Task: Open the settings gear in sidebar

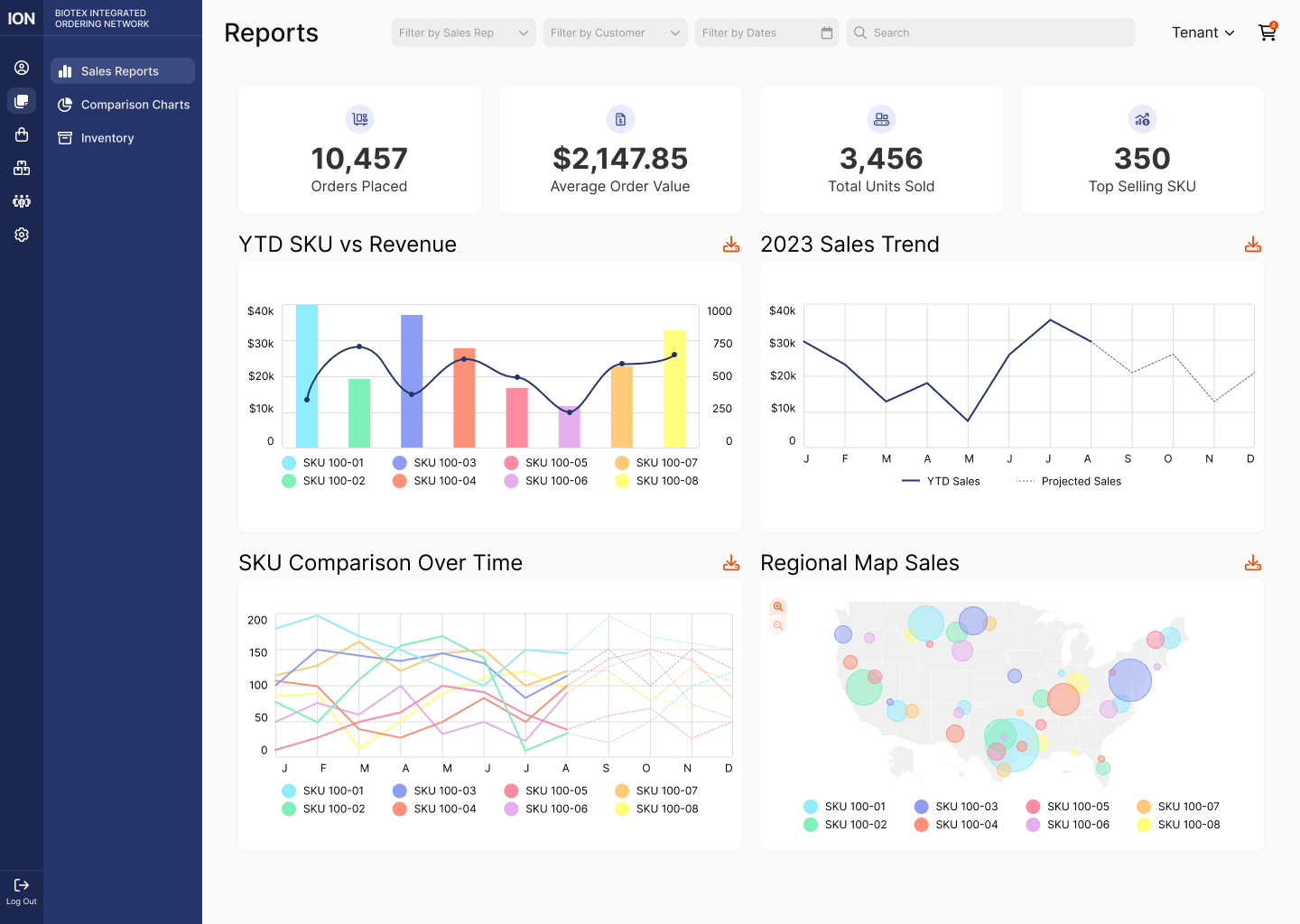Action: click(22, 235)
